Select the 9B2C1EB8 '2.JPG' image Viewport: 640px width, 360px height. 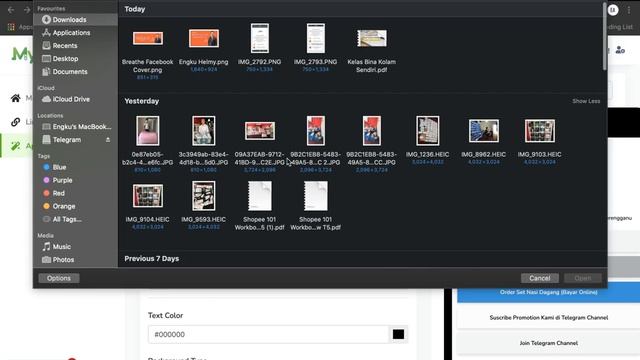pyautogui.click(x=316, y=131)
